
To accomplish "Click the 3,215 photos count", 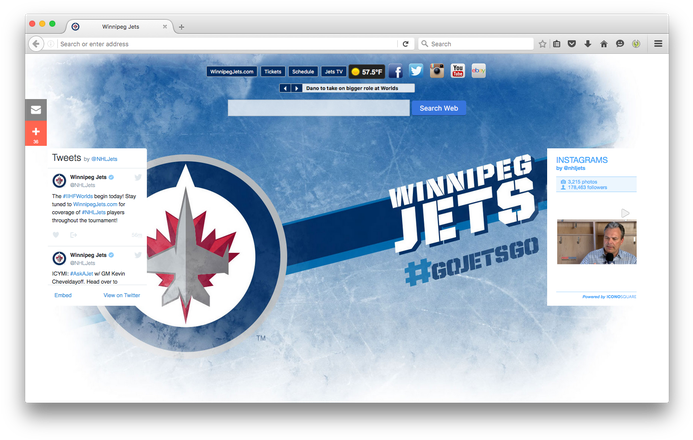I will pyautogui.click(x=582, y=182).
